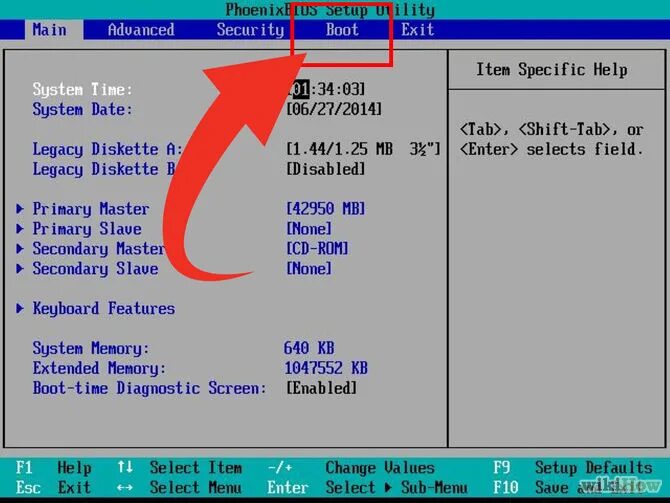This screenshot has width=670, height=503.
Task: Click the up-down arrows Select Item icon
Action: point(125,467)
